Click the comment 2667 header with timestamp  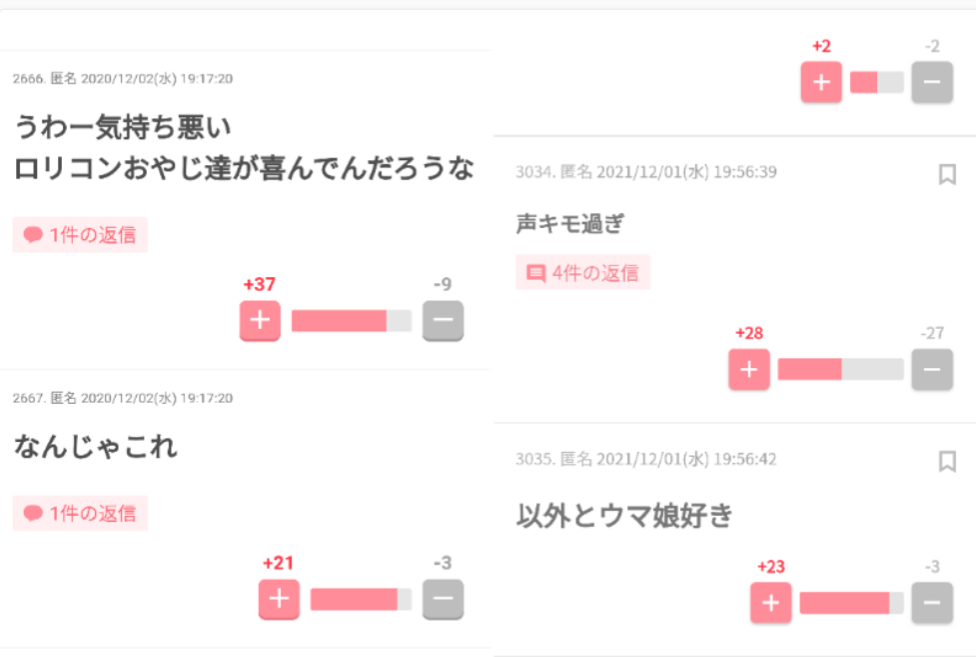tap(123, 398)
